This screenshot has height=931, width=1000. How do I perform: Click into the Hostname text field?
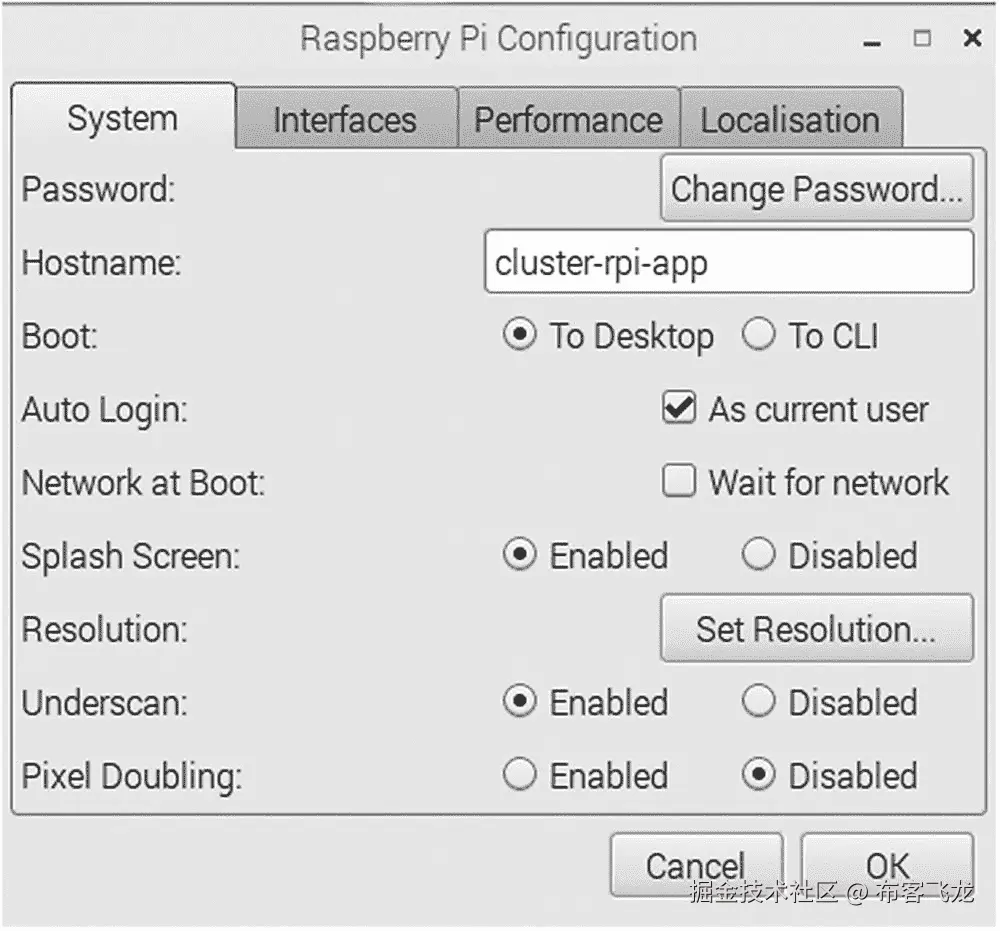728,263
